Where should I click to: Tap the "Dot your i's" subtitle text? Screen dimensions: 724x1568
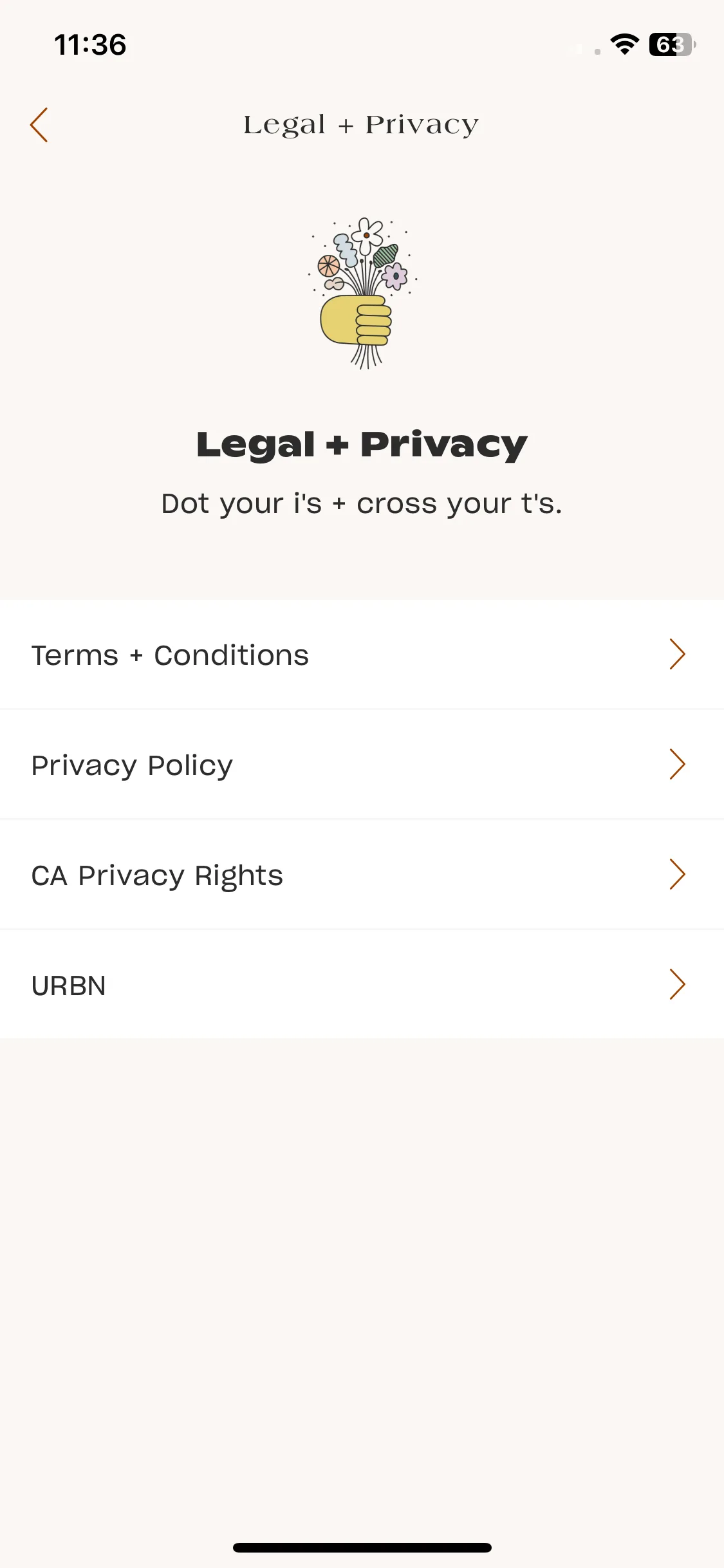coord(362,503)
